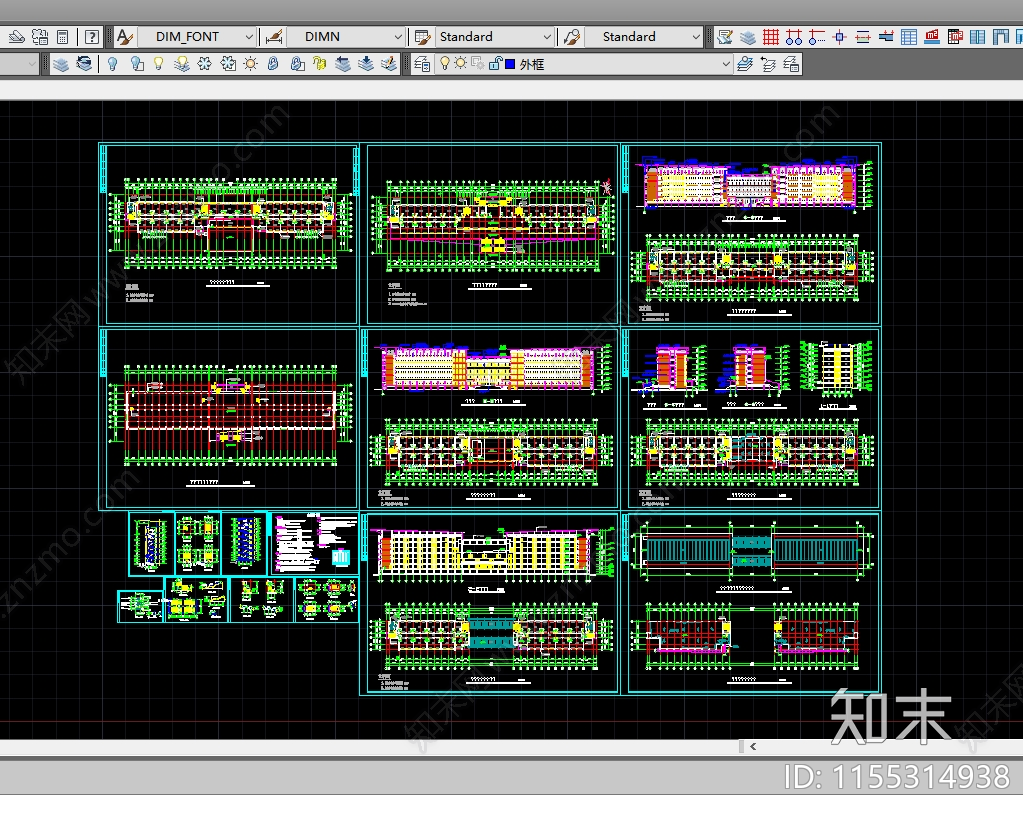Toggle the 外框 layer freeze sun icon
Image resolution: width=1023 pixels, height=816 pixels.
461,64
